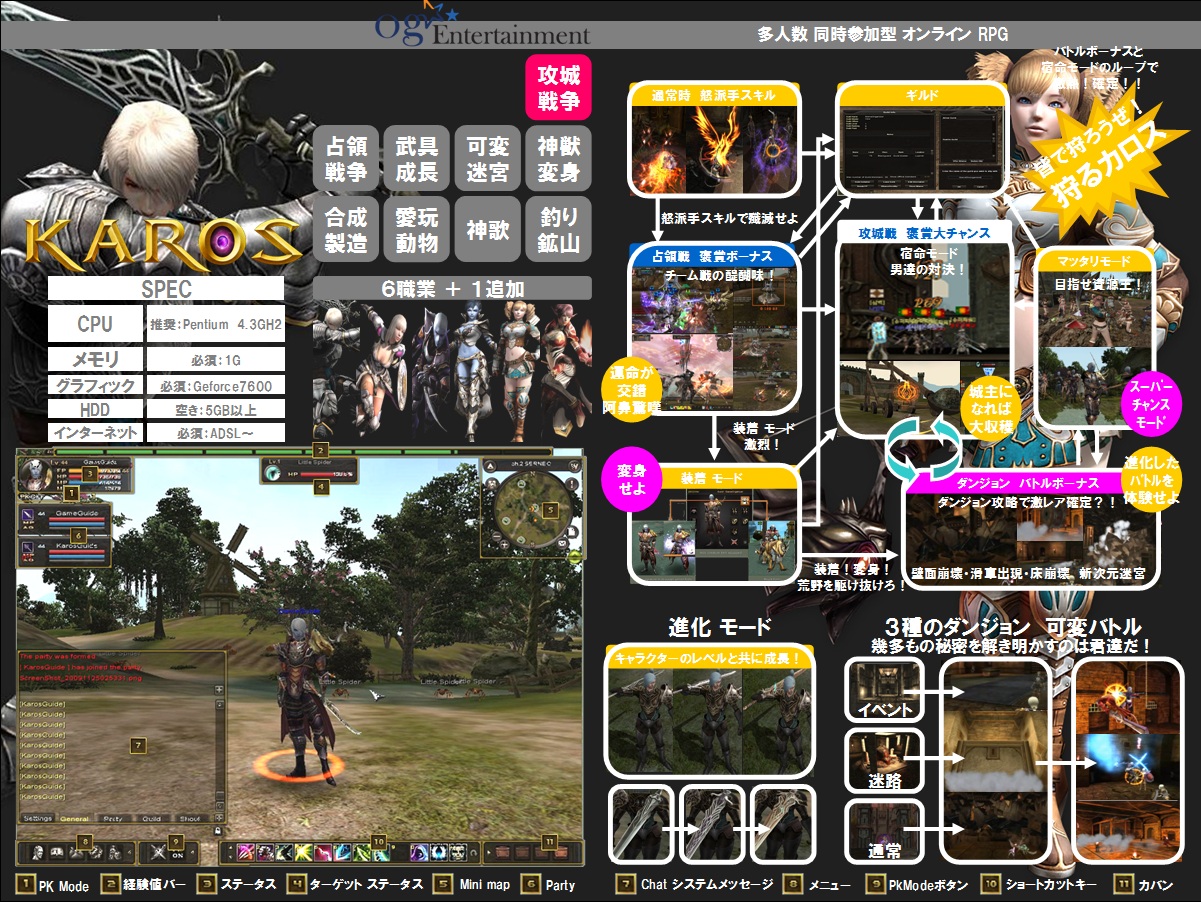Screen dimensions: 1201x902
Task: Activate the yellow burst skill icon
Action: 303,852
